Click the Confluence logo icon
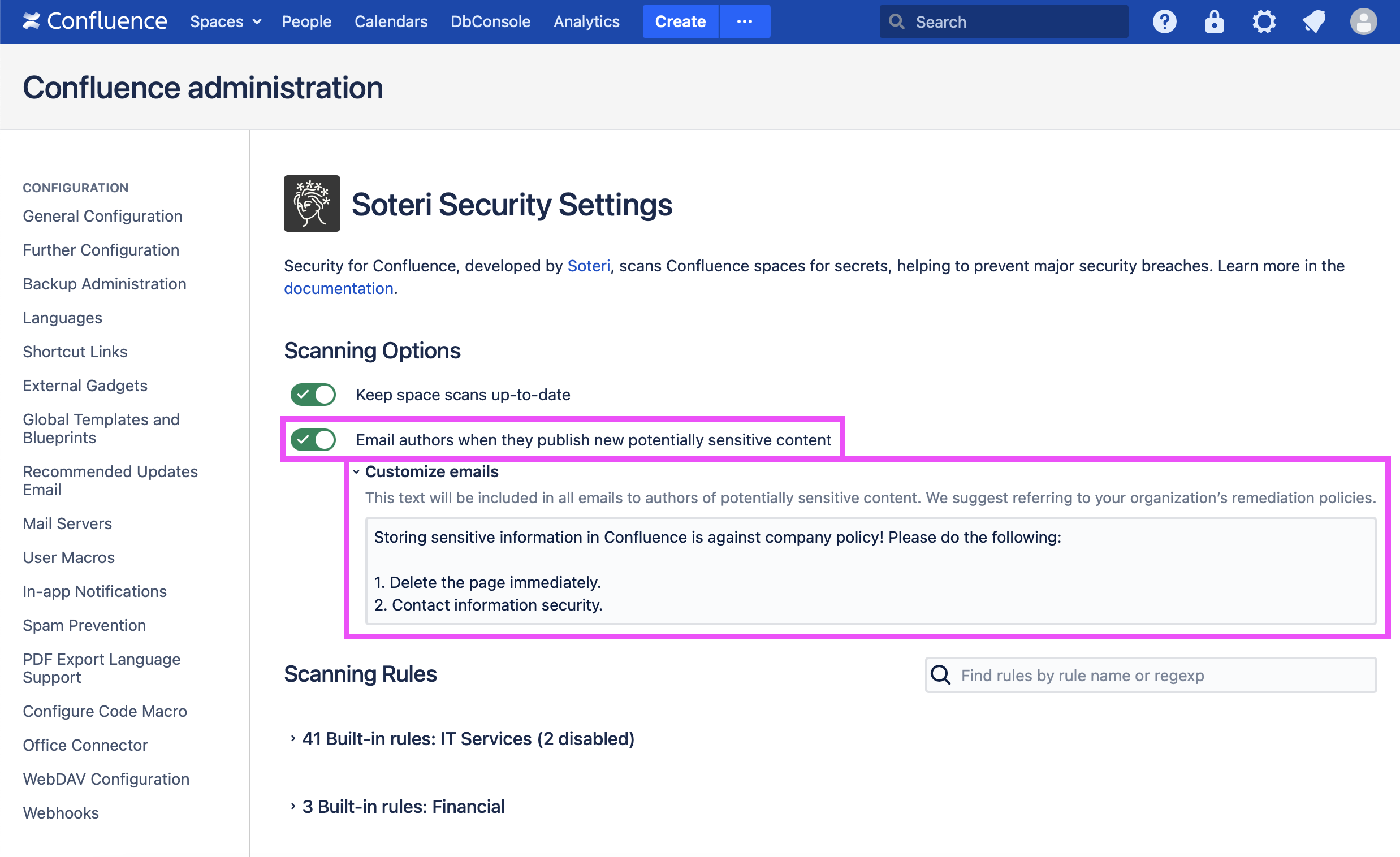 pyautogui.click(x=32, y=21)
